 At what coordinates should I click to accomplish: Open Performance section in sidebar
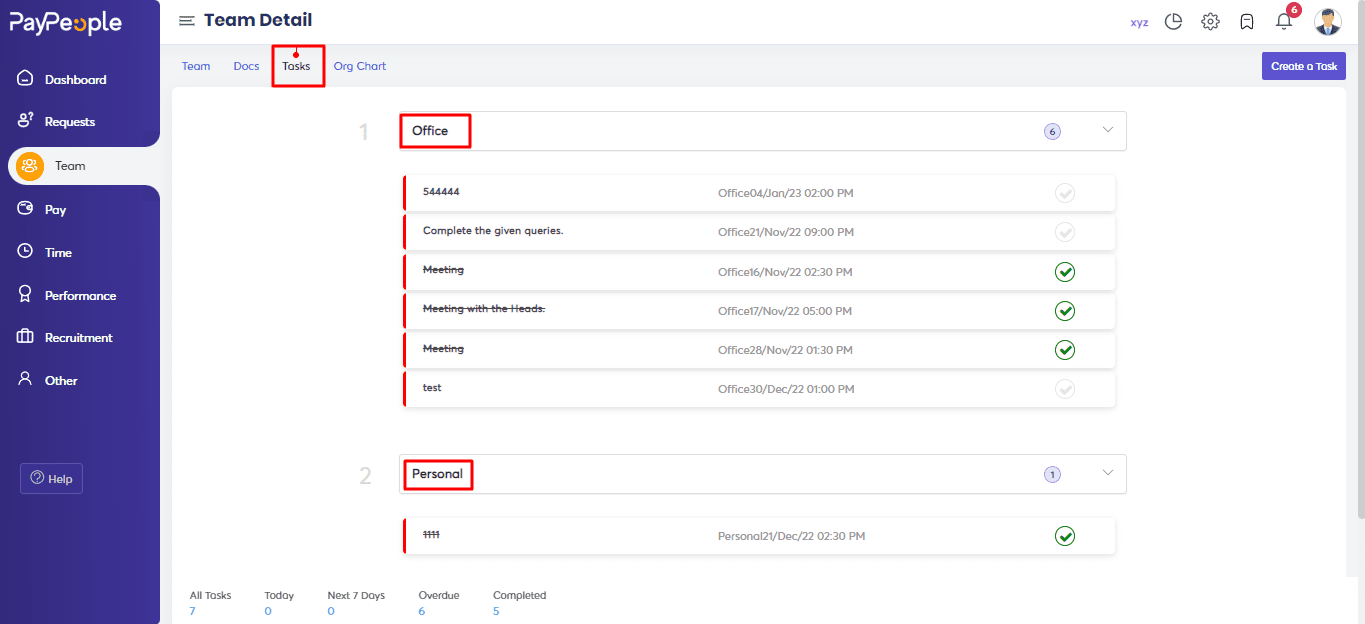(80, 295)
